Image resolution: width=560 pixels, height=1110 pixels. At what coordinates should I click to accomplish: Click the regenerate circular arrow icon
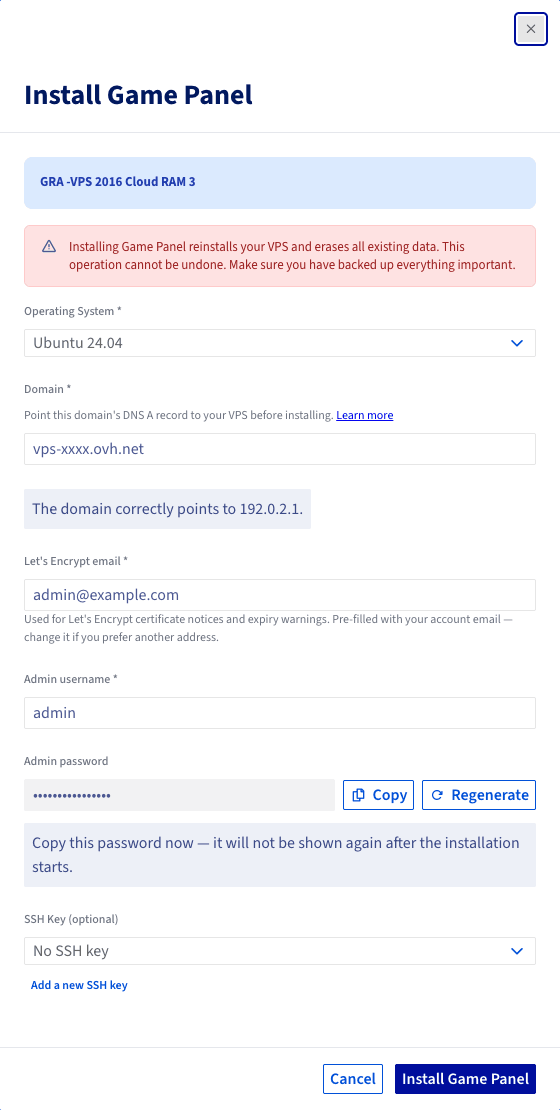(x=438, y=795)
